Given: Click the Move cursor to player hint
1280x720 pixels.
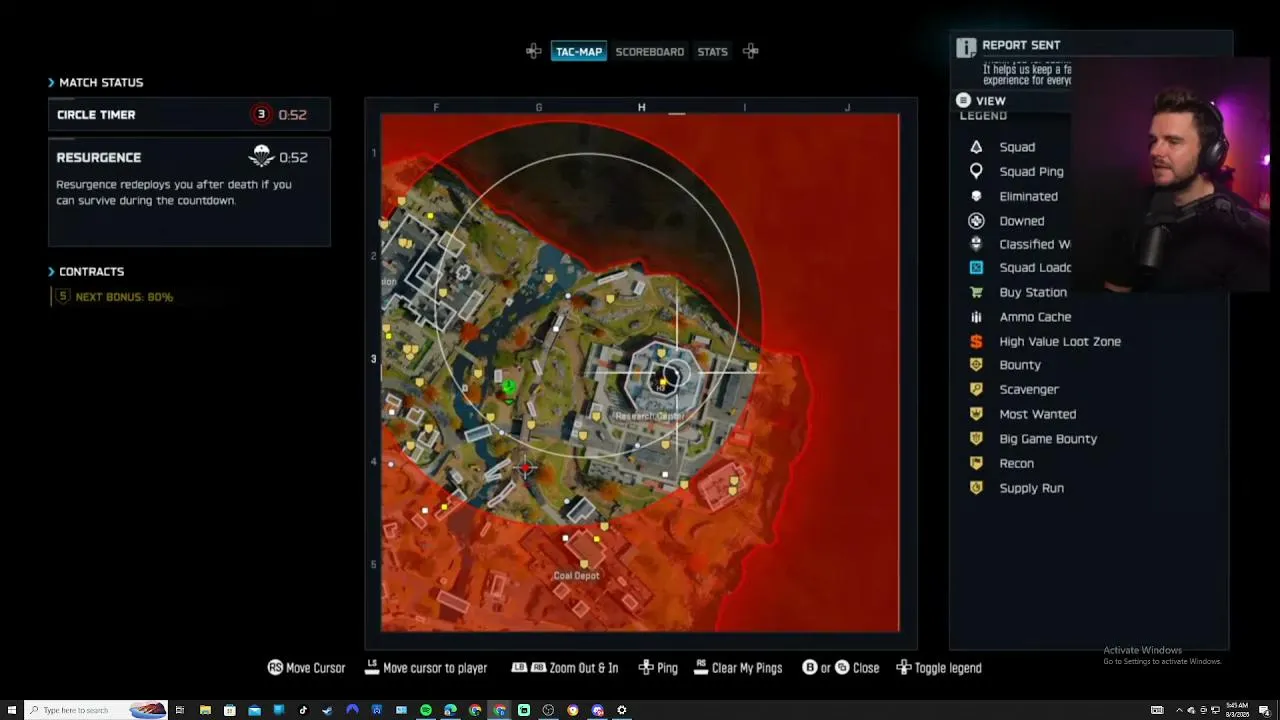Looking at the screenshot, I should point(425,668).
